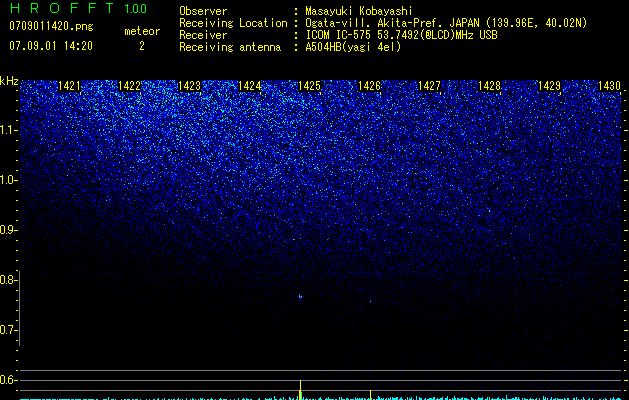The width and height of the screenshot is (629, 400).
Task: Click the 0.9 frequency axis label
Action: [8, 230]
